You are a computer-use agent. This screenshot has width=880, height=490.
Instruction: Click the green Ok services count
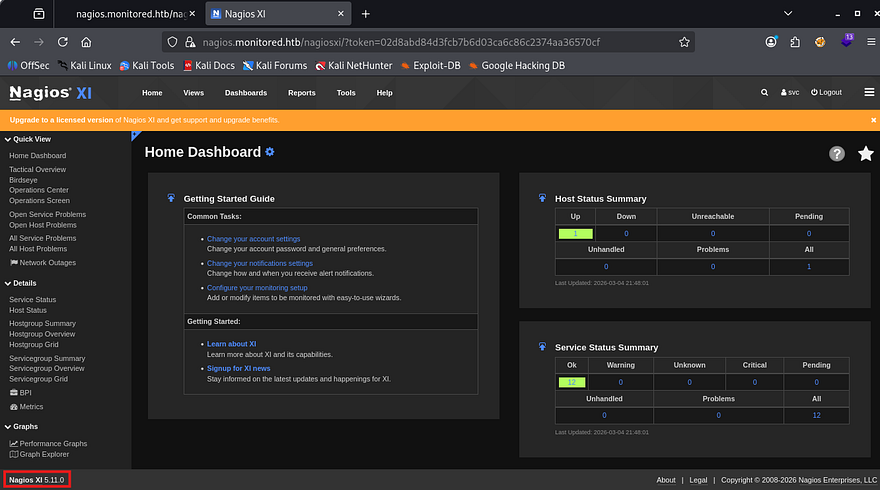pos(571,382)
